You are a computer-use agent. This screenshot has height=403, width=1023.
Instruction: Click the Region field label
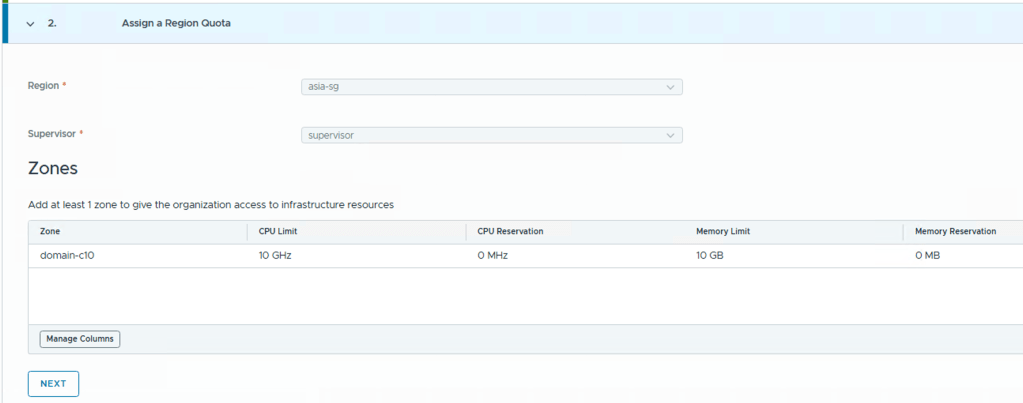pyautogui.click(x=45, y=86)
